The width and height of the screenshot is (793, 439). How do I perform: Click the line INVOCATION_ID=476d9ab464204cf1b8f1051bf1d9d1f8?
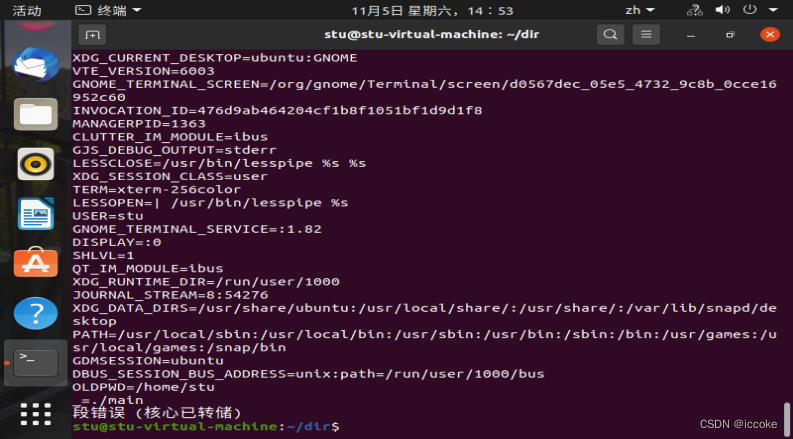click(277, 111)
